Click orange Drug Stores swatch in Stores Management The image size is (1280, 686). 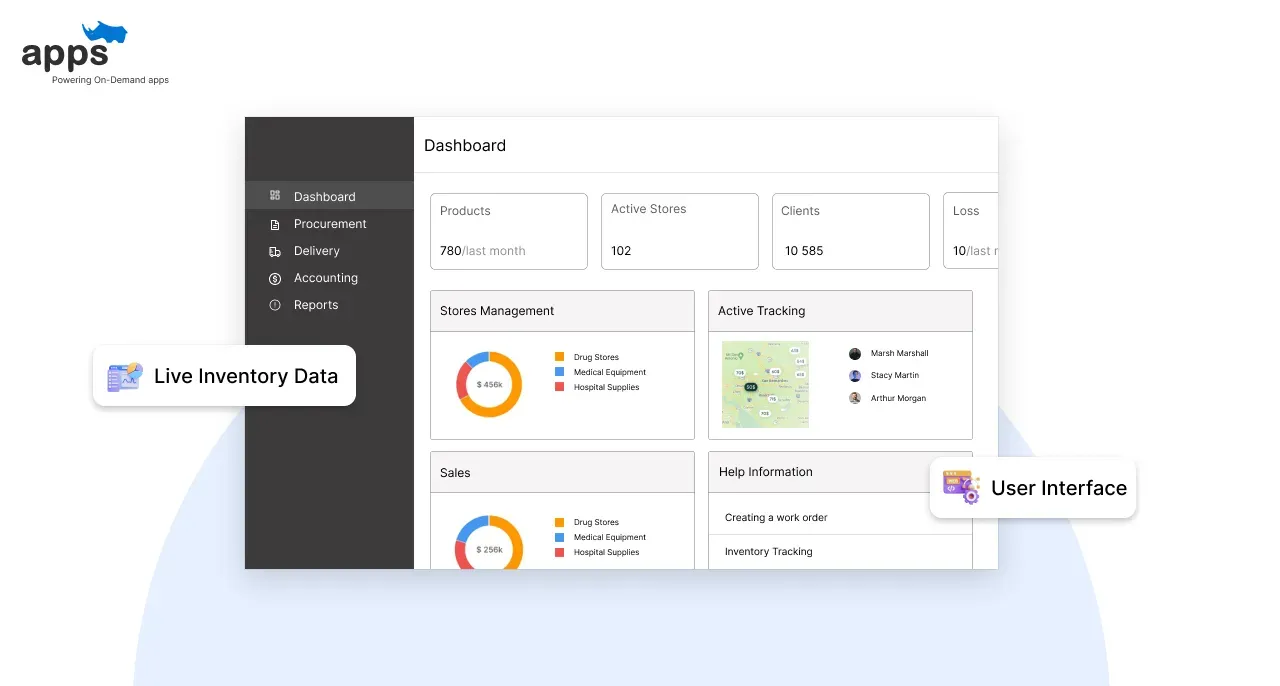tap(560, 357)
